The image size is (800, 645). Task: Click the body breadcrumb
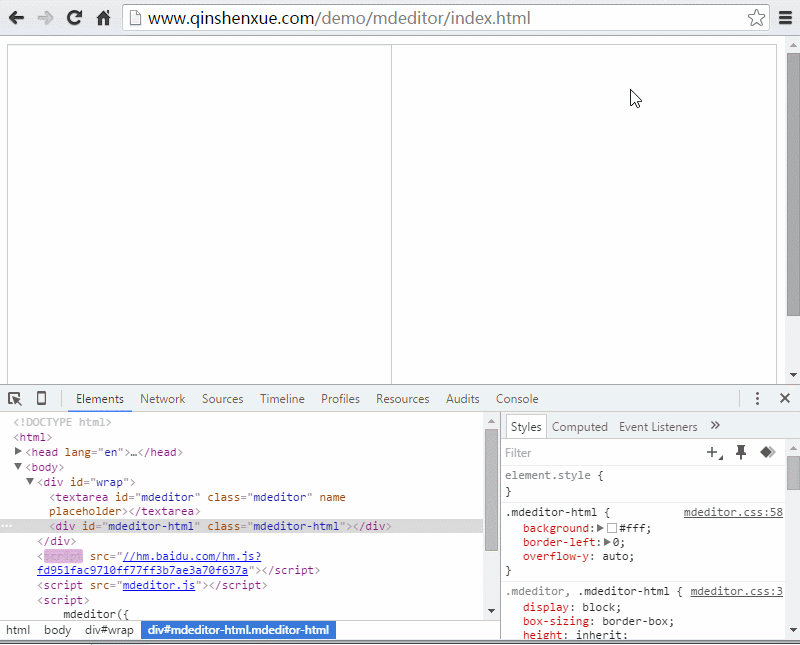click(x=57, y=630)
